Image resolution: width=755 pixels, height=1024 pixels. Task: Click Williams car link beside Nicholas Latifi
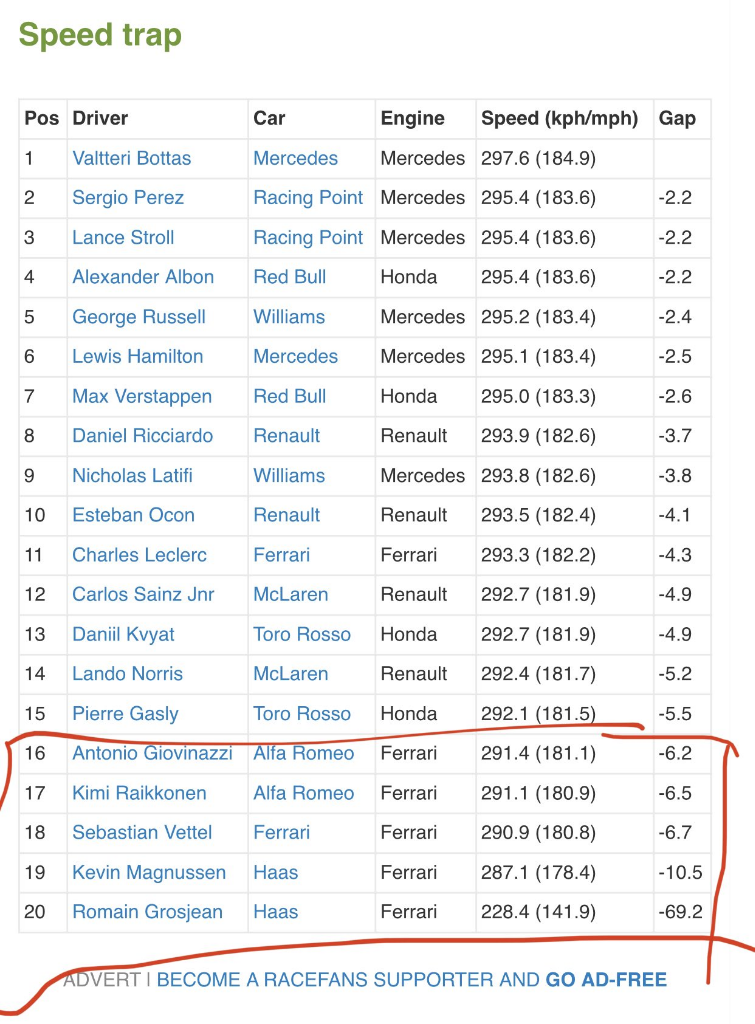click(289, 476)
